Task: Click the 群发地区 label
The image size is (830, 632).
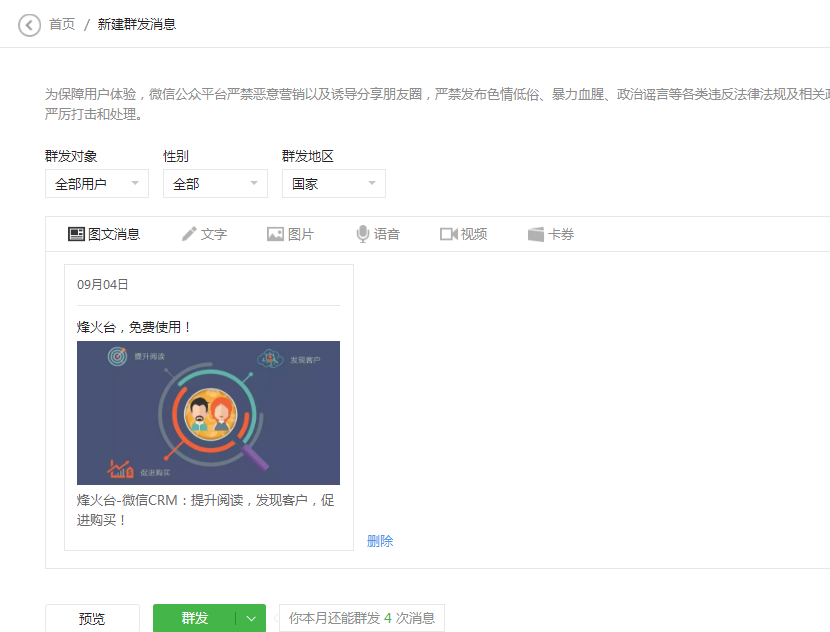Action: tap(308, 156)
